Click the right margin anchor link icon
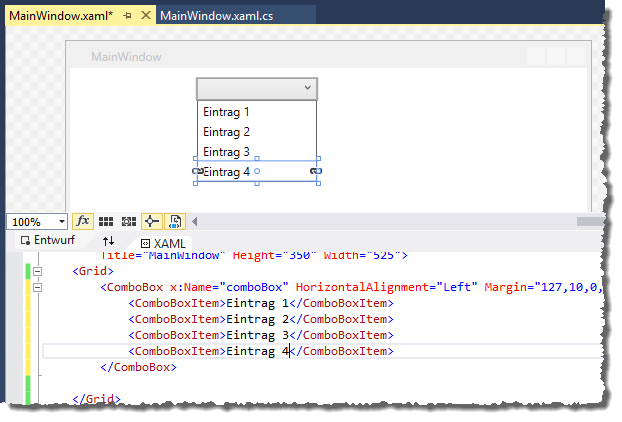This screenshot has width=622, height=422. [x=316, y=172]
